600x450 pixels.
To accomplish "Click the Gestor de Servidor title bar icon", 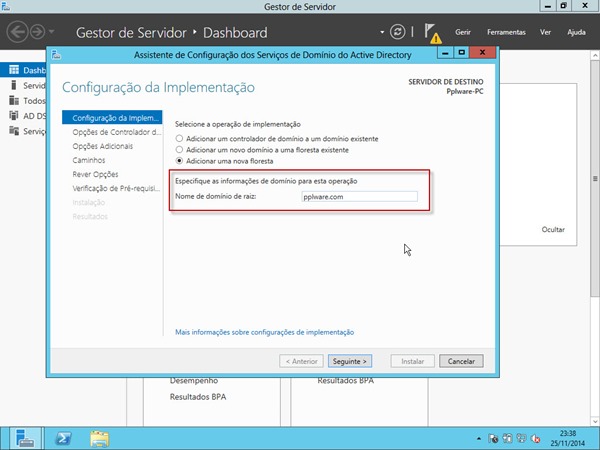I will (5, 6).
